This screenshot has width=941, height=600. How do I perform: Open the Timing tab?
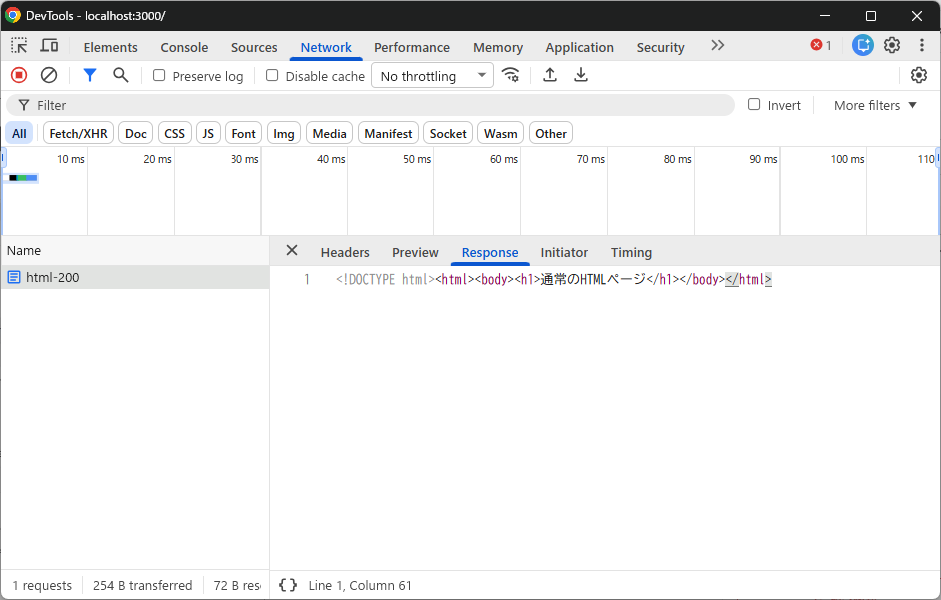click(x=631, y=253)
